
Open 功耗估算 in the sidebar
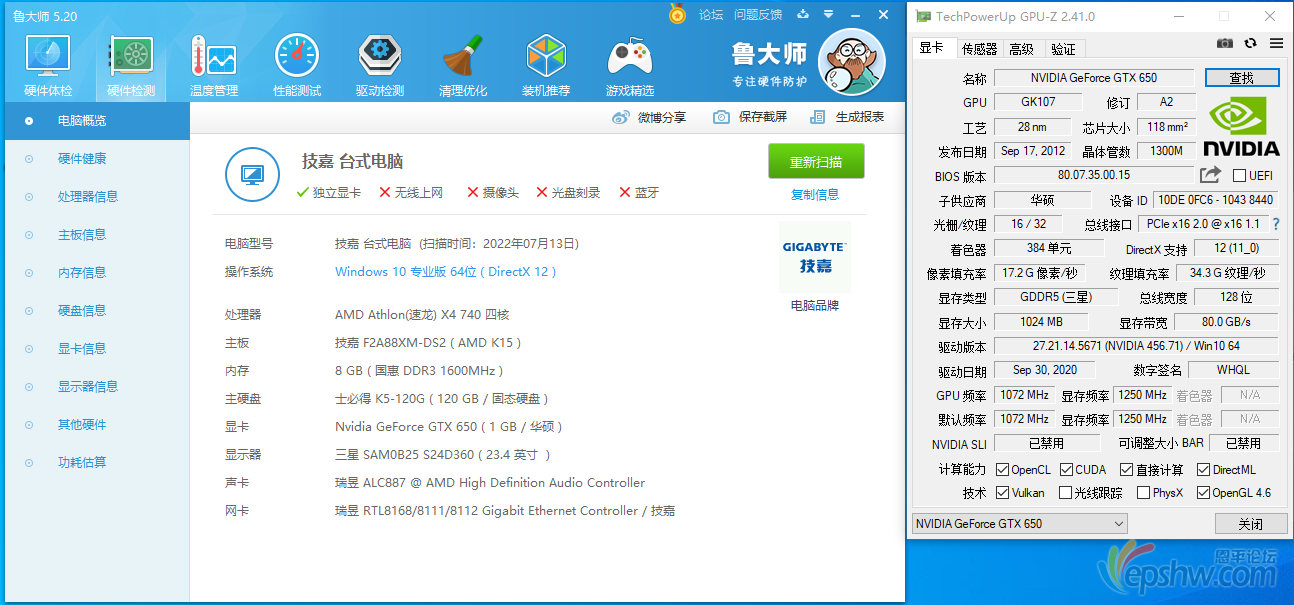(82, 463)
